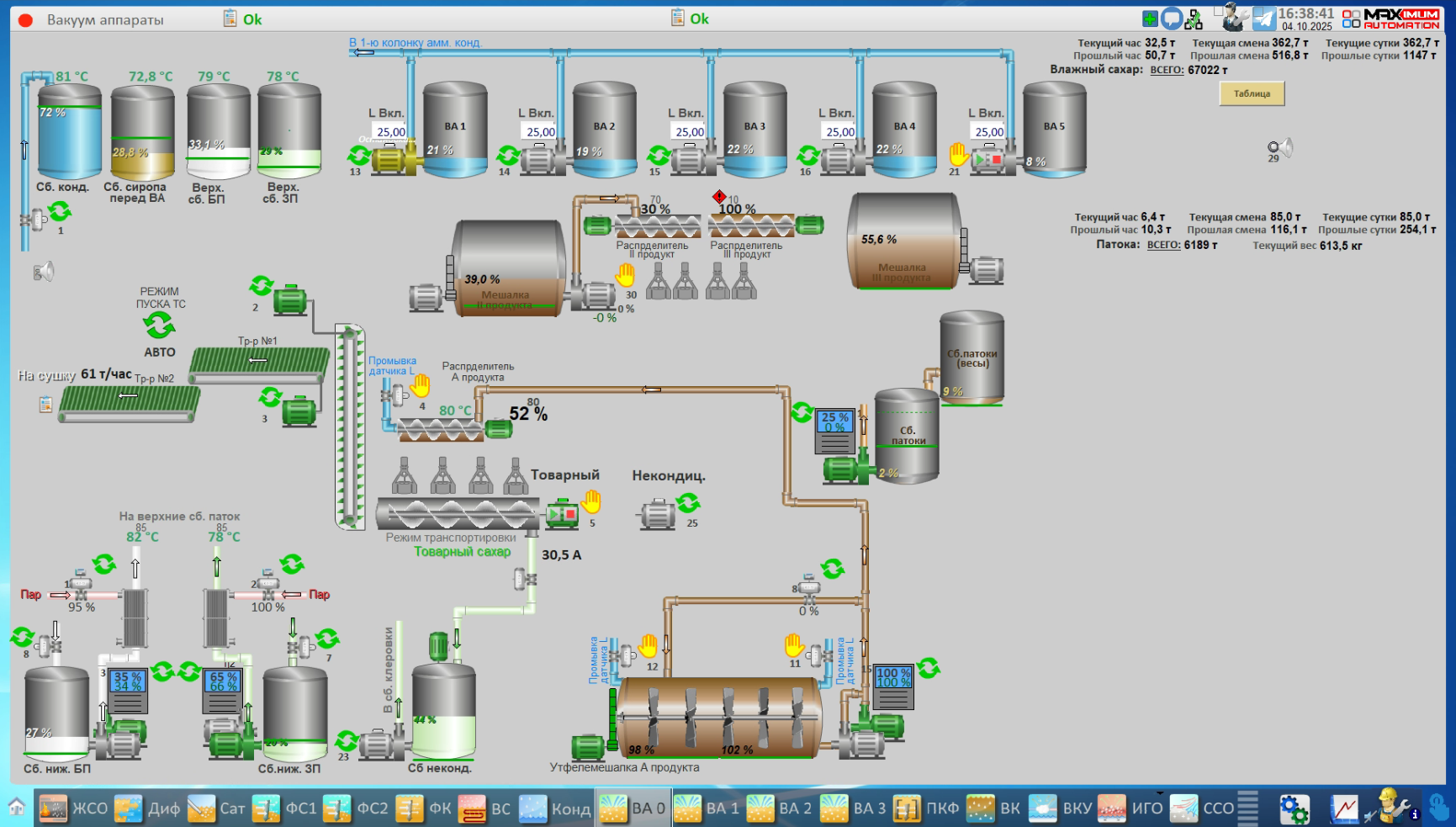Open the Ok journal icon beside Вакуум аппараты
The width and height of the screenshot is (1456, 827).
[230, 19]
